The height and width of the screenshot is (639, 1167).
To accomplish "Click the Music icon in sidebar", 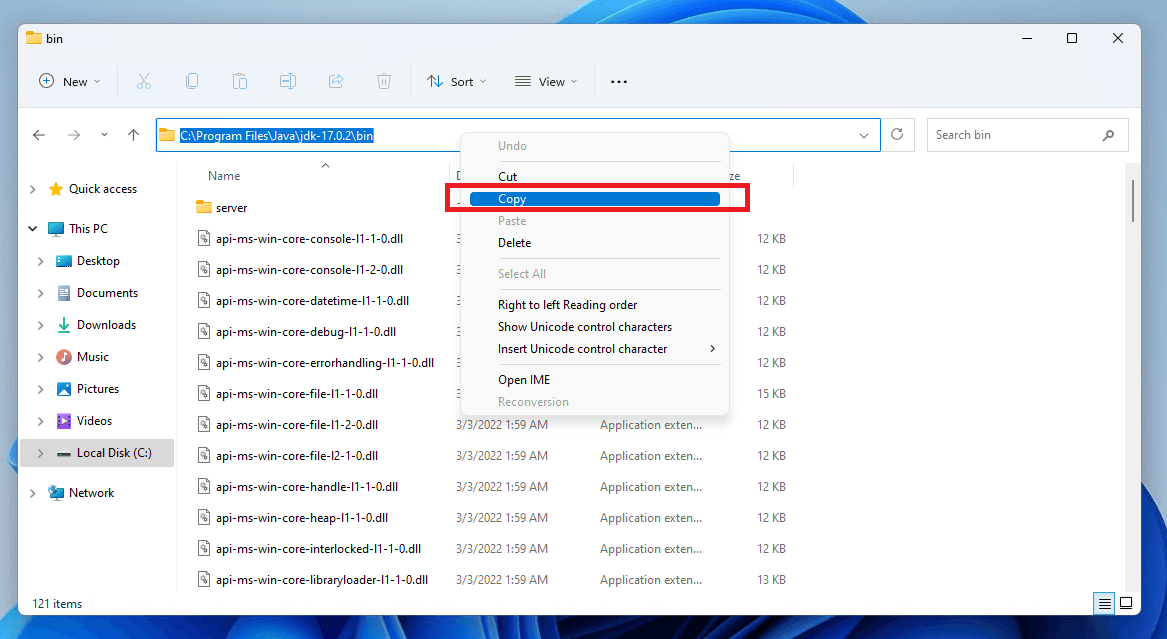I will (x=64, y=357).
